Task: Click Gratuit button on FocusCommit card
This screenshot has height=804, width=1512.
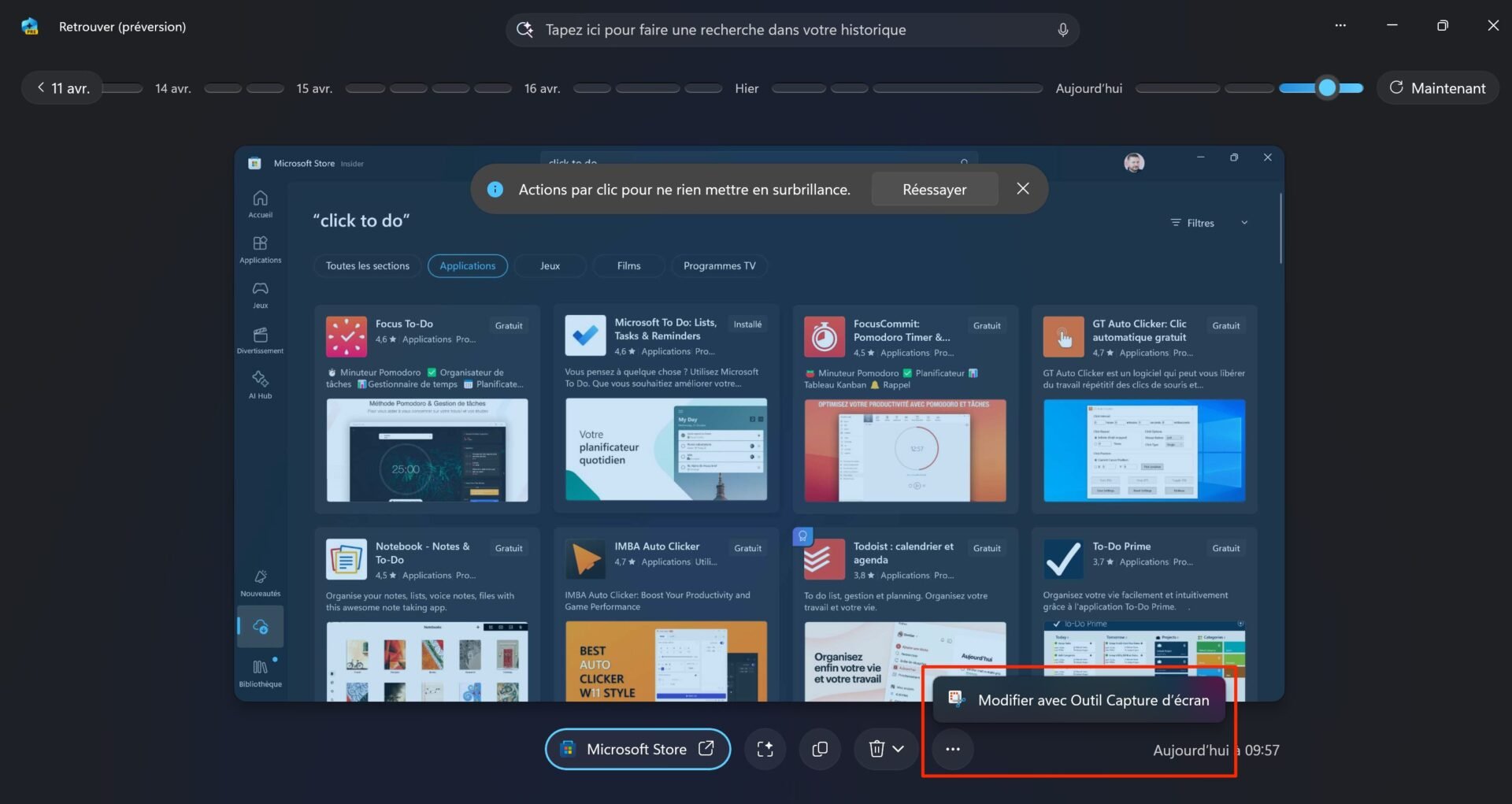Action: (x=987, y=325)
